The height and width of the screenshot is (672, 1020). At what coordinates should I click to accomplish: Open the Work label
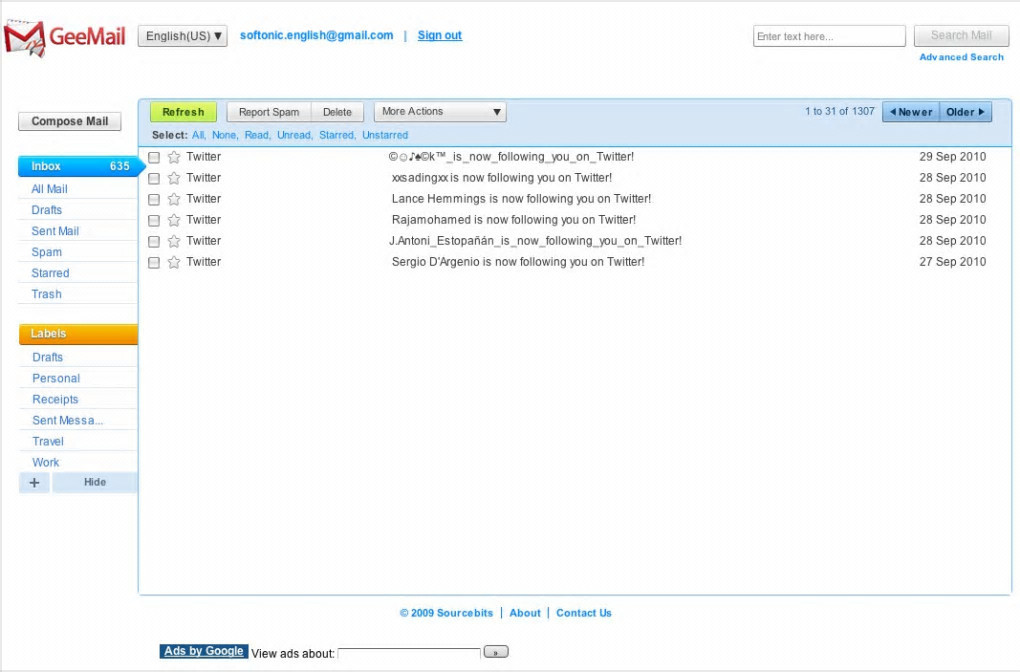[46, 462]
